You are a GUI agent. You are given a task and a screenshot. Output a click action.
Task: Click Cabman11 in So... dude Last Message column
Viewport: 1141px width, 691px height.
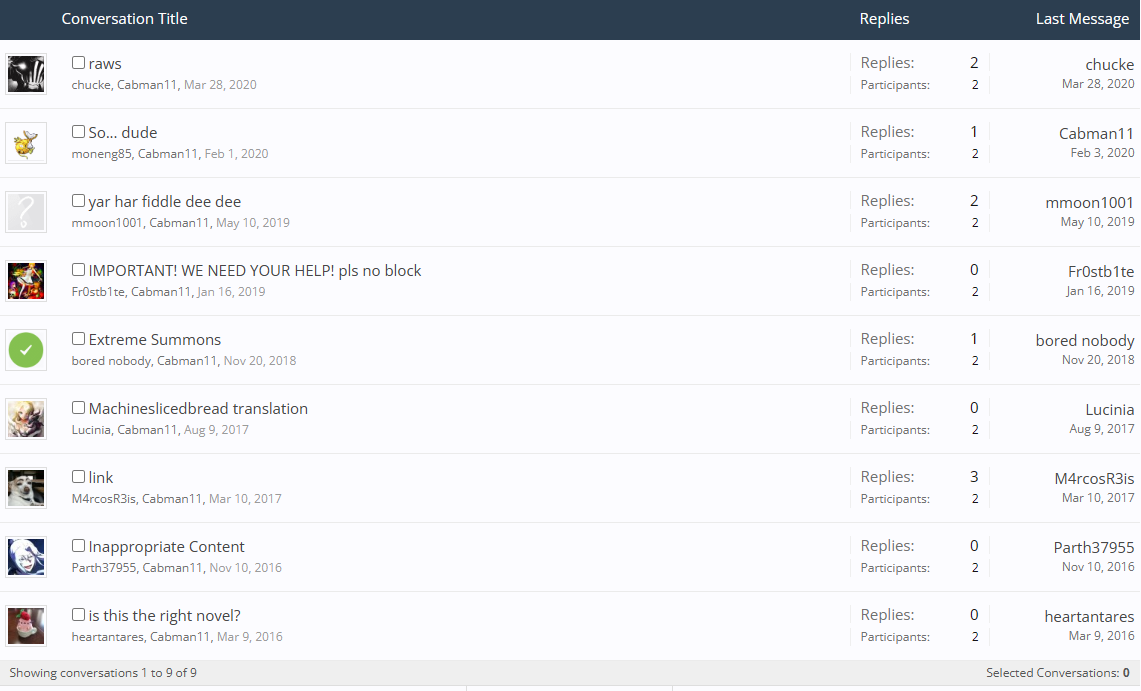click(x=1096, y=133)
